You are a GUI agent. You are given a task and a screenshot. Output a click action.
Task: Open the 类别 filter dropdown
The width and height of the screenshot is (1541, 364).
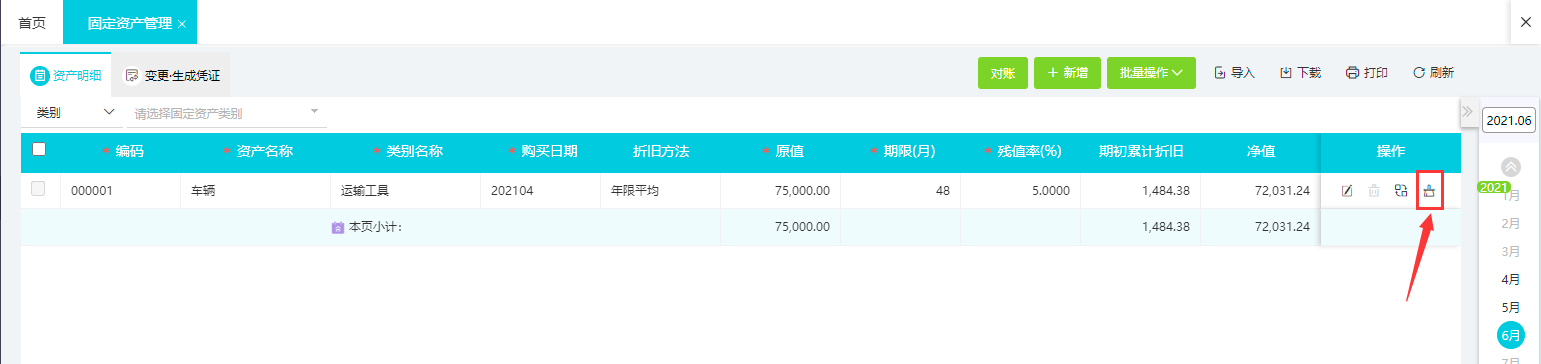pos(73,113)
